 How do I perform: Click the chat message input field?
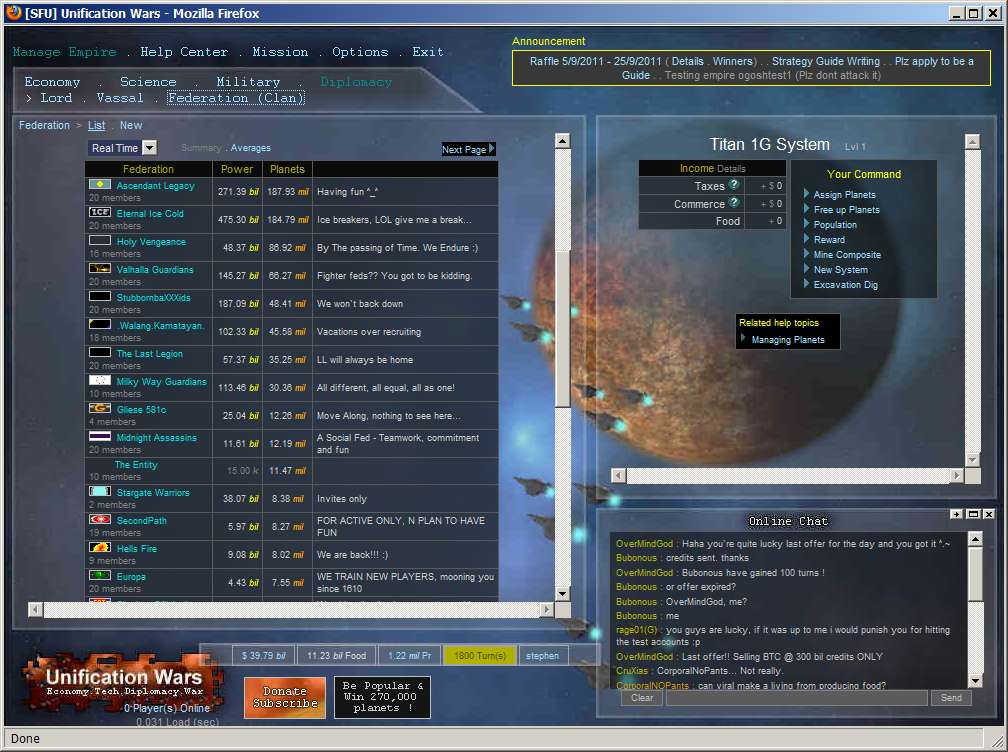(x=796, y=698)
